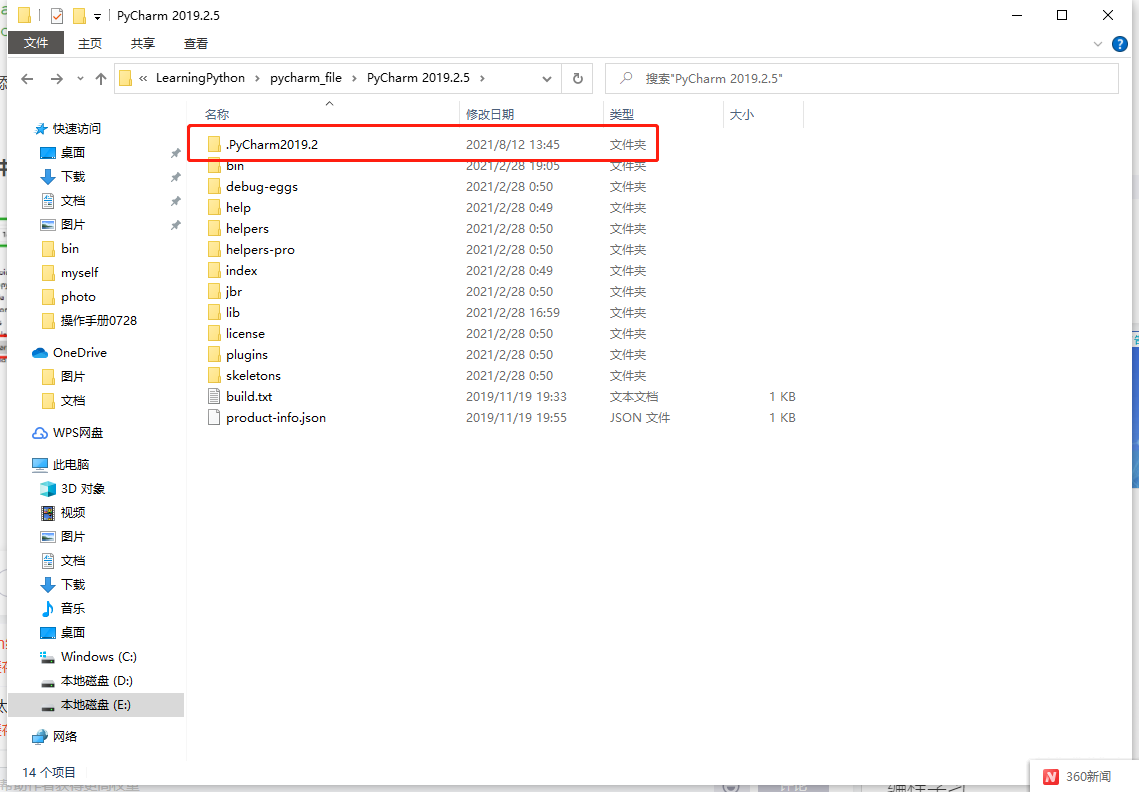Open 视频 under This PC
This screenshot has width=1139, height=792.
(73, 512)
